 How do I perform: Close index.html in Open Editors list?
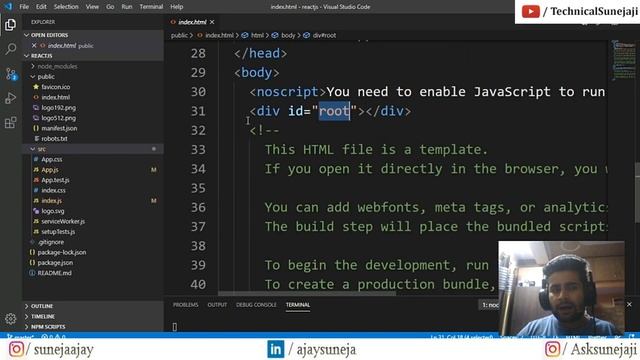pyautogui.click(x=34, y=45)
